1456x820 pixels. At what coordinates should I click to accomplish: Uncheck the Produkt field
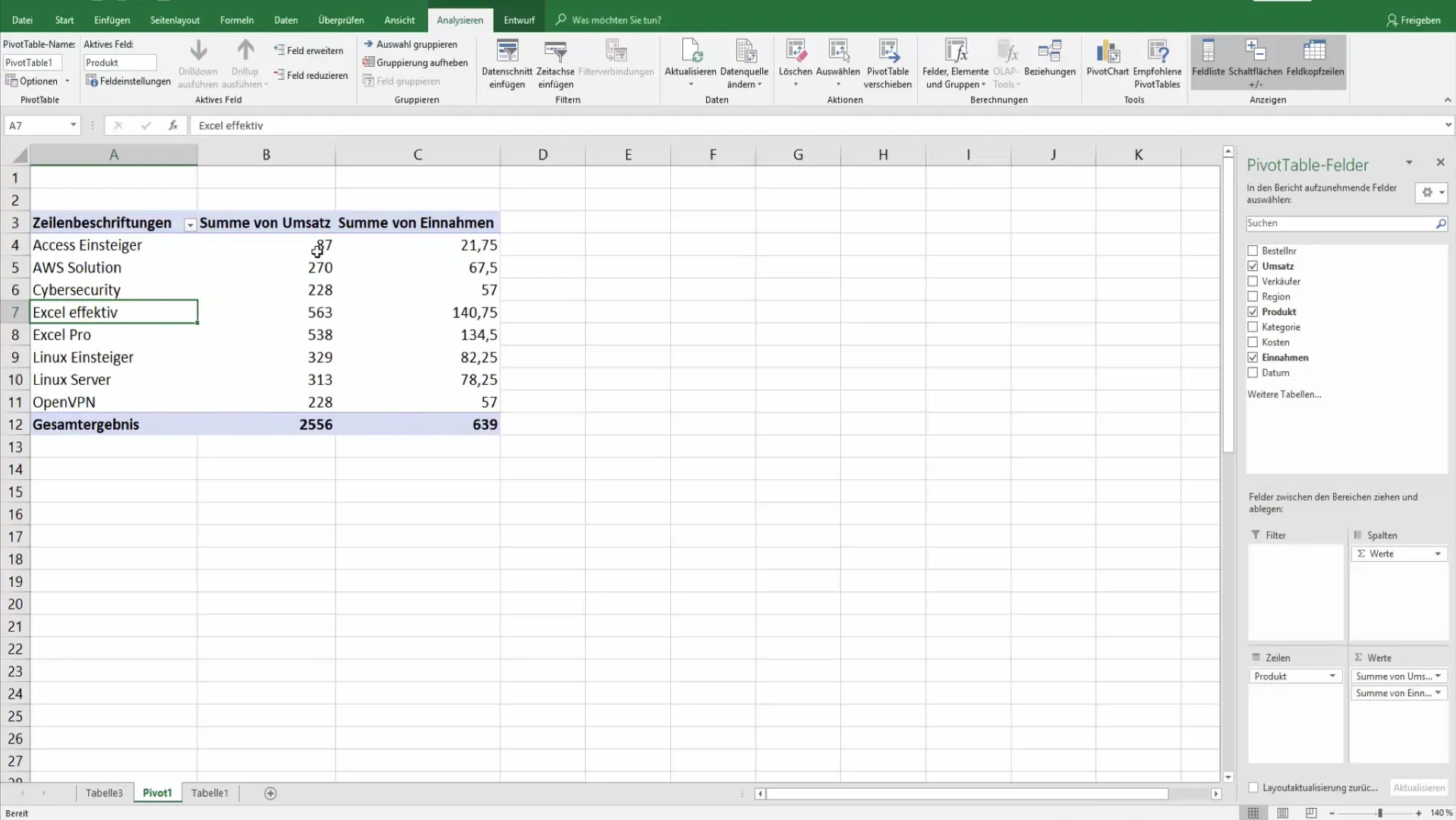[1253, 311]
